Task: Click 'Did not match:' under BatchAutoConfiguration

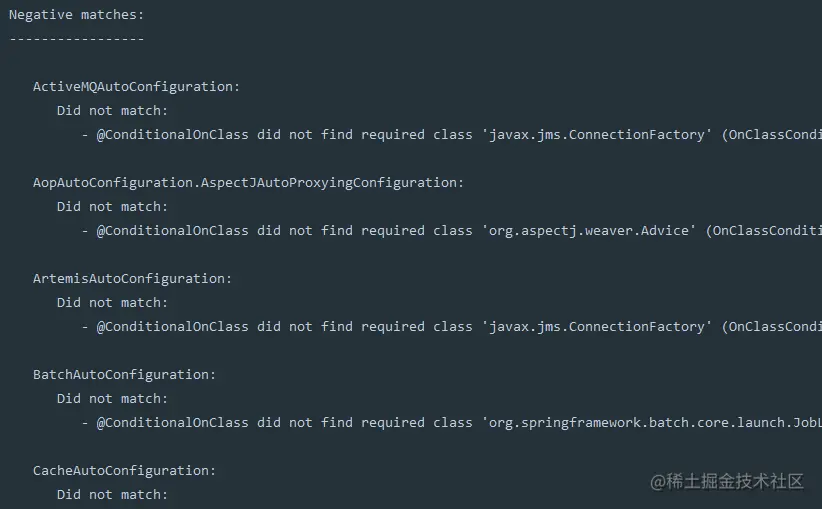Action: tap(112, 398)
